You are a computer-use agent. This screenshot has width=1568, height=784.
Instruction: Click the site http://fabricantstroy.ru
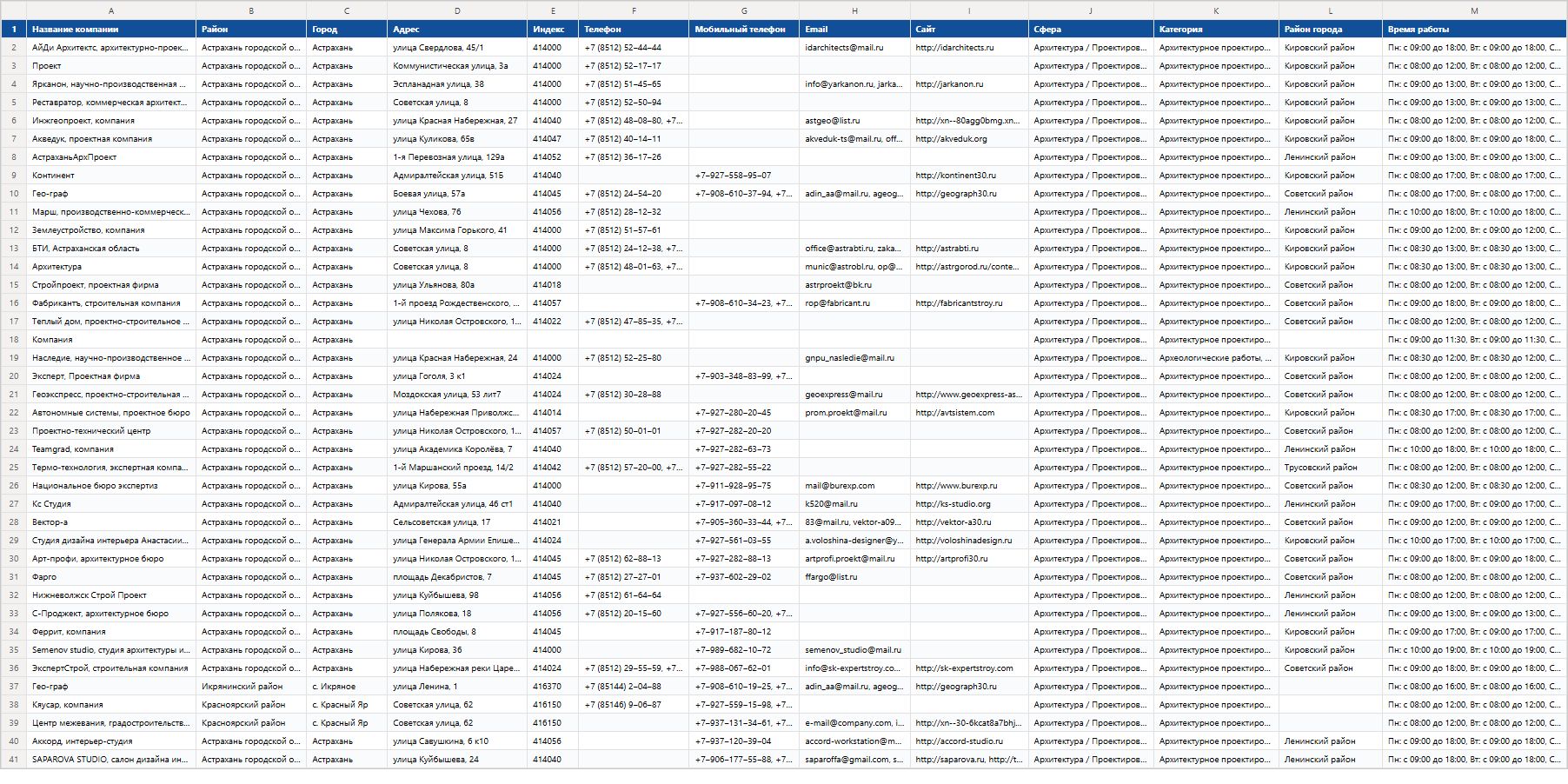[x=969, y=303]
